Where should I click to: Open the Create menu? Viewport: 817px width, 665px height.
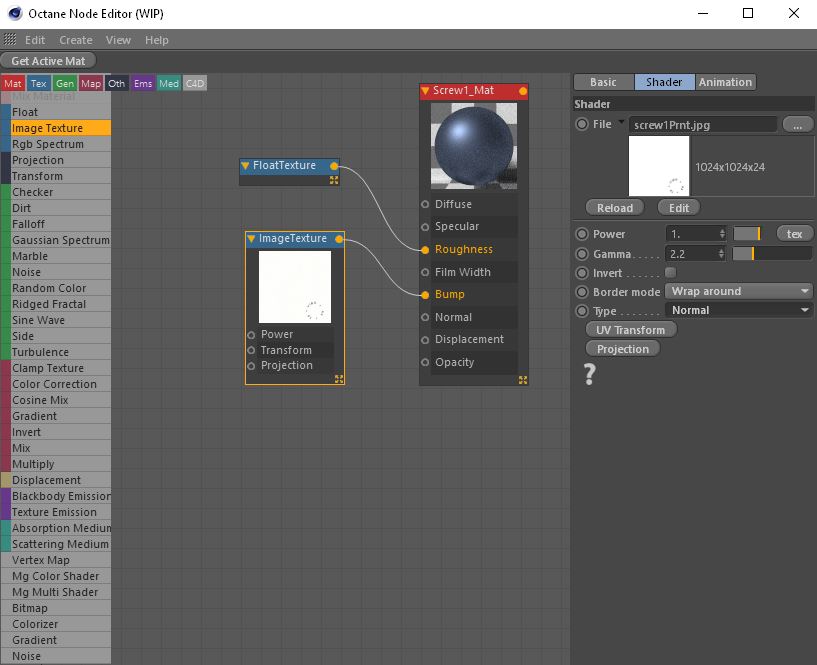click(x=75, y=40)
